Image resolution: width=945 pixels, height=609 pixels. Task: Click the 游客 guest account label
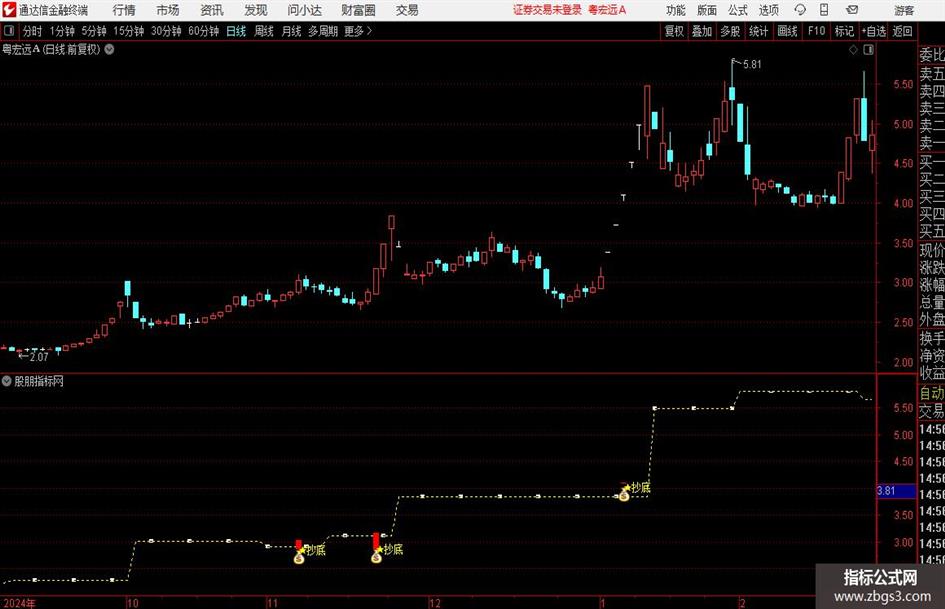pos(903,10)
